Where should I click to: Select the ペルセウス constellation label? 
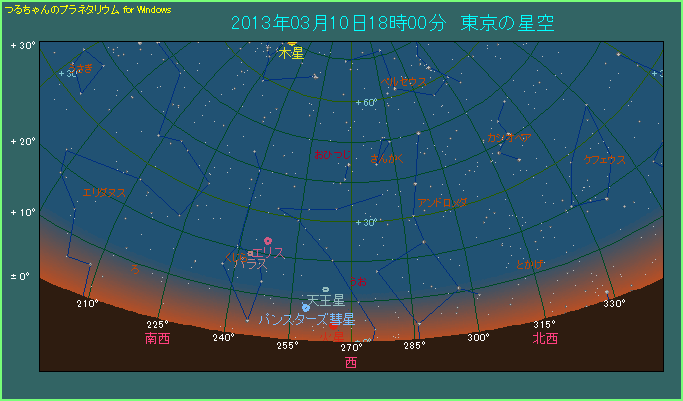[x=405, y=81]
